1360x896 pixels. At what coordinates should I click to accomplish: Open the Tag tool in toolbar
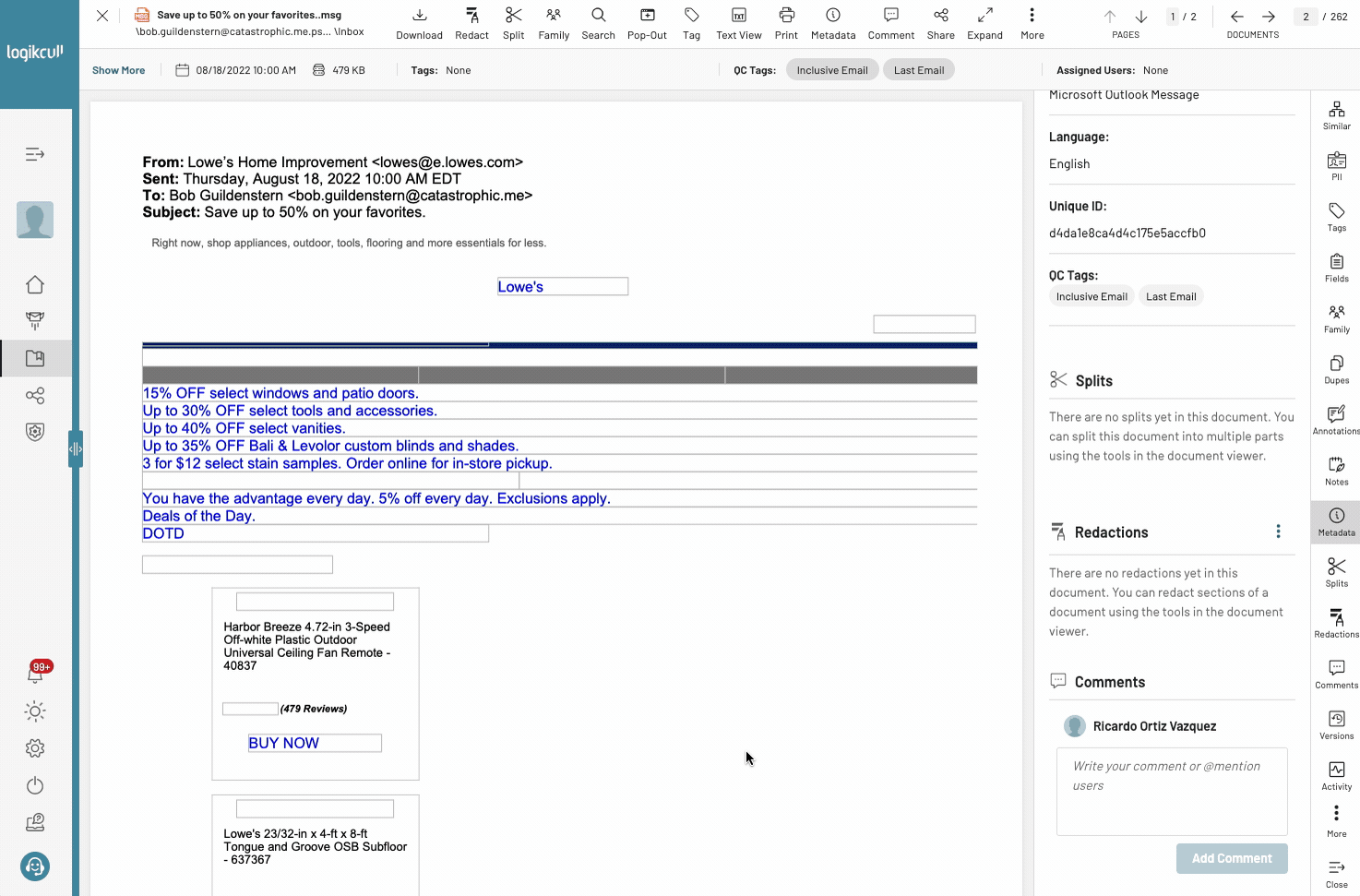pos(692,24)
